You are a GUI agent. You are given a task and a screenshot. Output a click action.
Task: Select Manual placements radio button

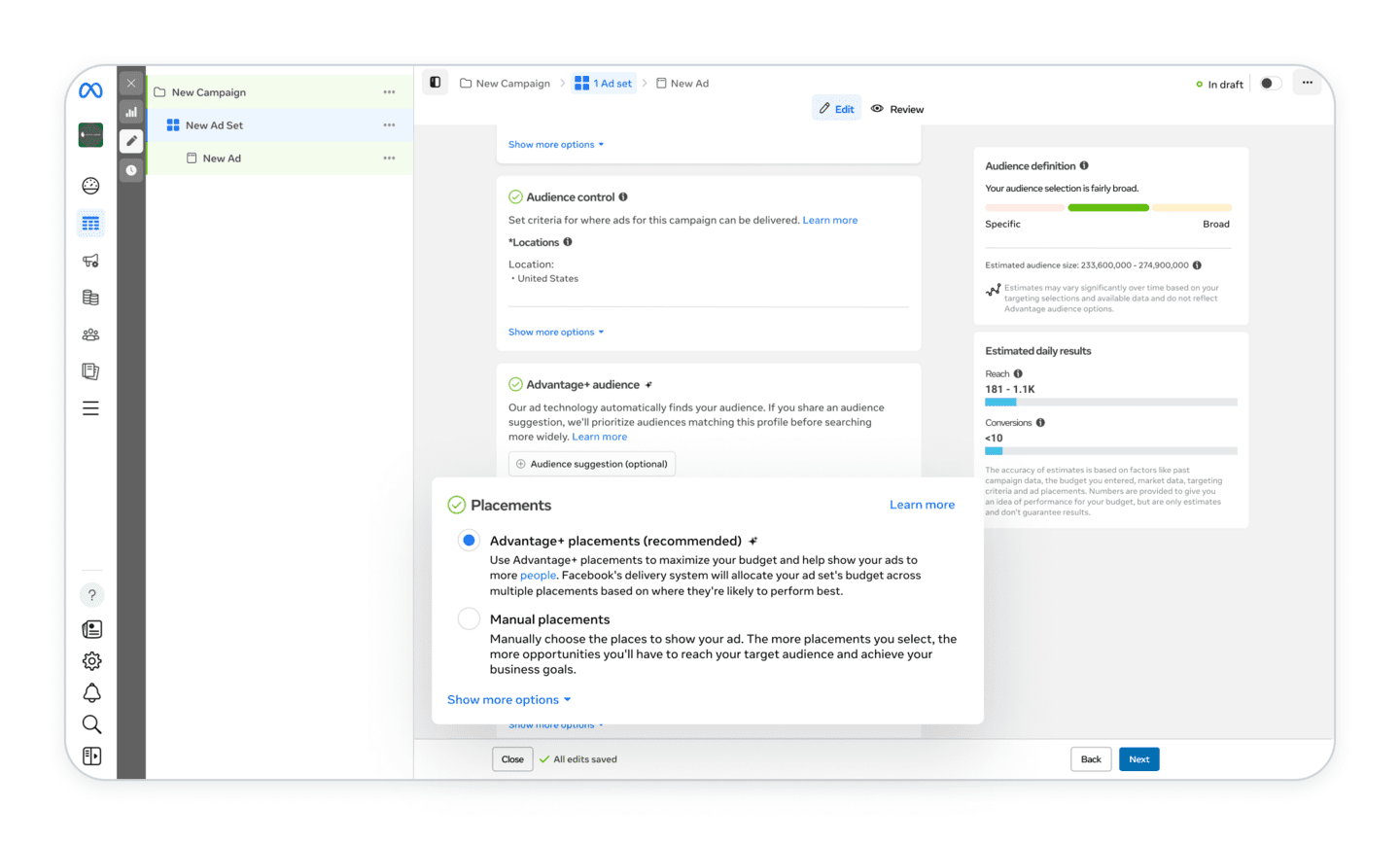pos(469,619)
